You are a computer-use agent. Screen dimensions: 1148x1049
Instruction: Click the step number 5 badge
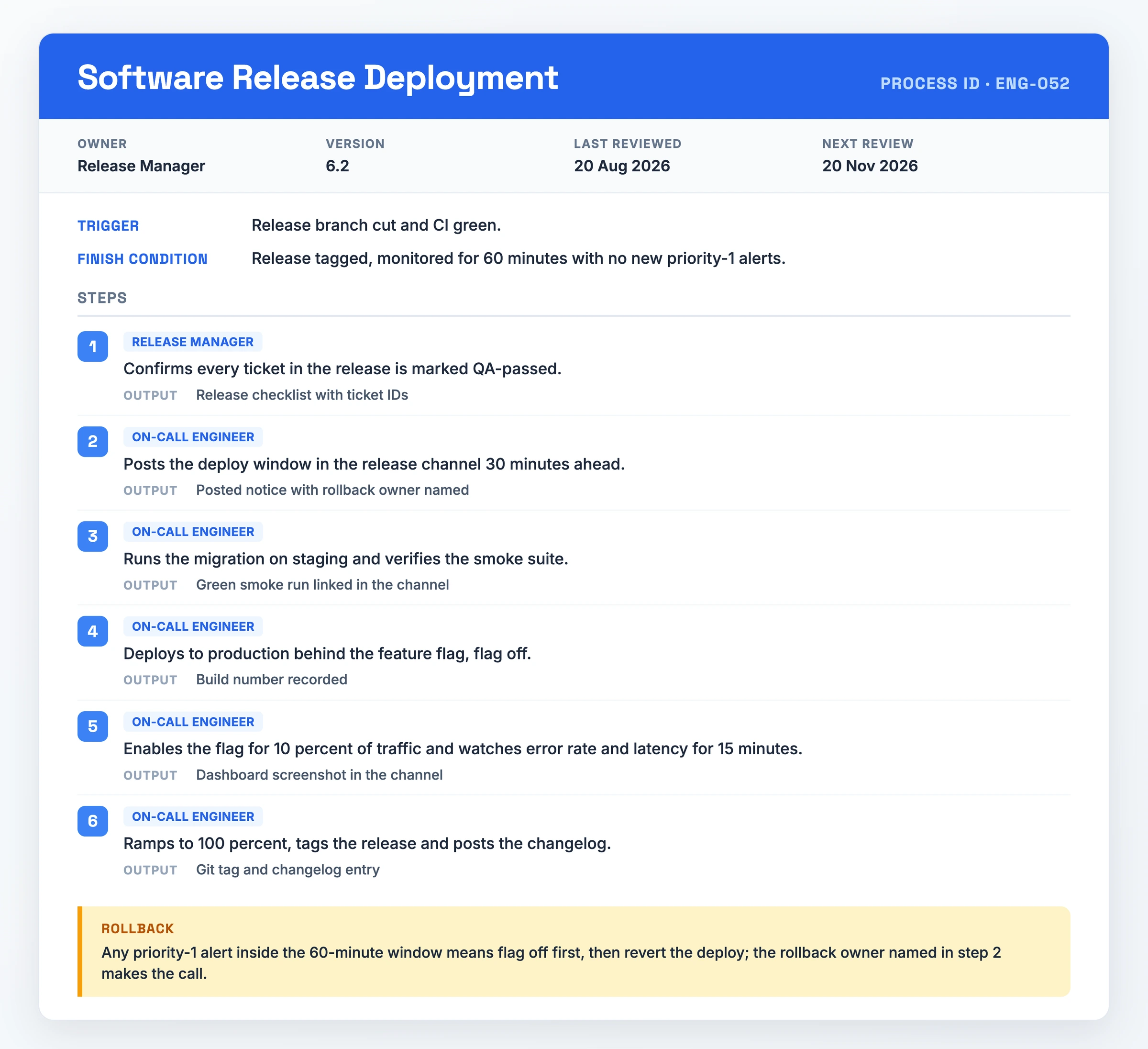point(93,726)
